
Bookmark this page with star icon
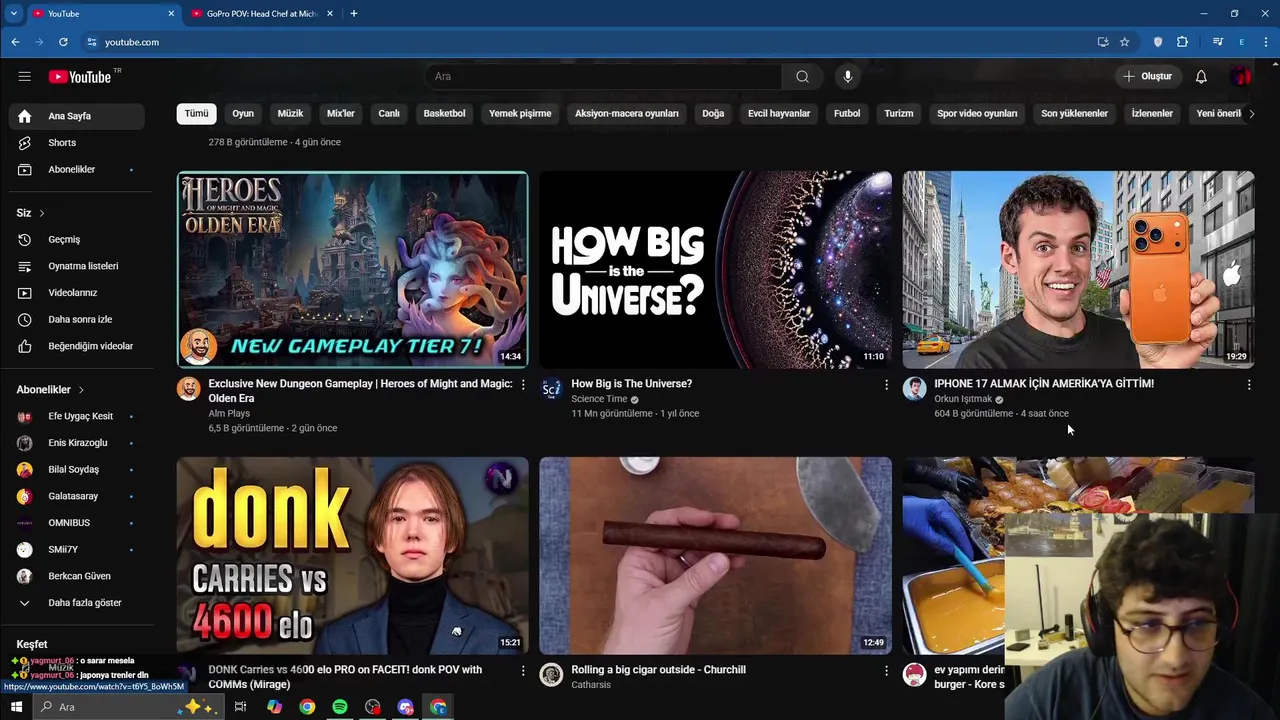point(1124,42)
